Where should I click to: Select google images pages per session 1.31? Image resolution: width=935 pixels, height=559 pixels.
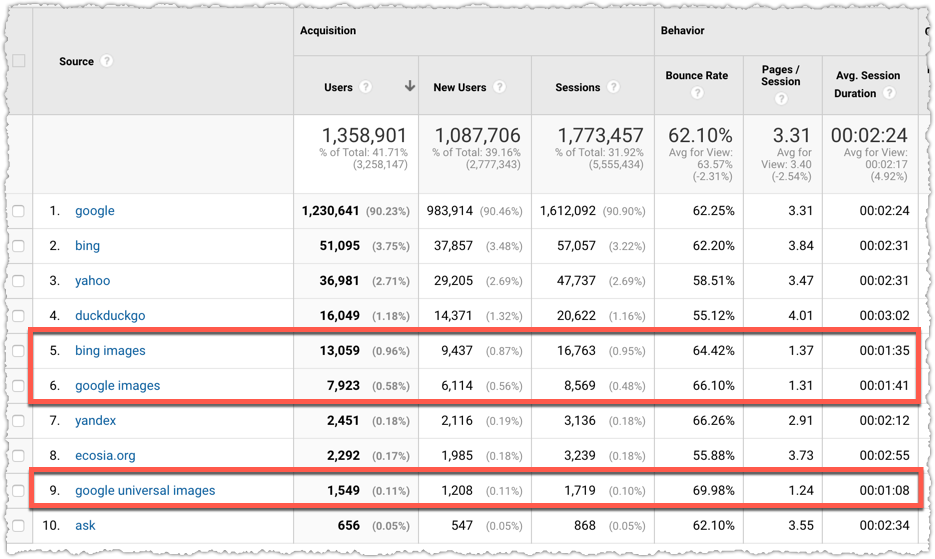(800, 386)
